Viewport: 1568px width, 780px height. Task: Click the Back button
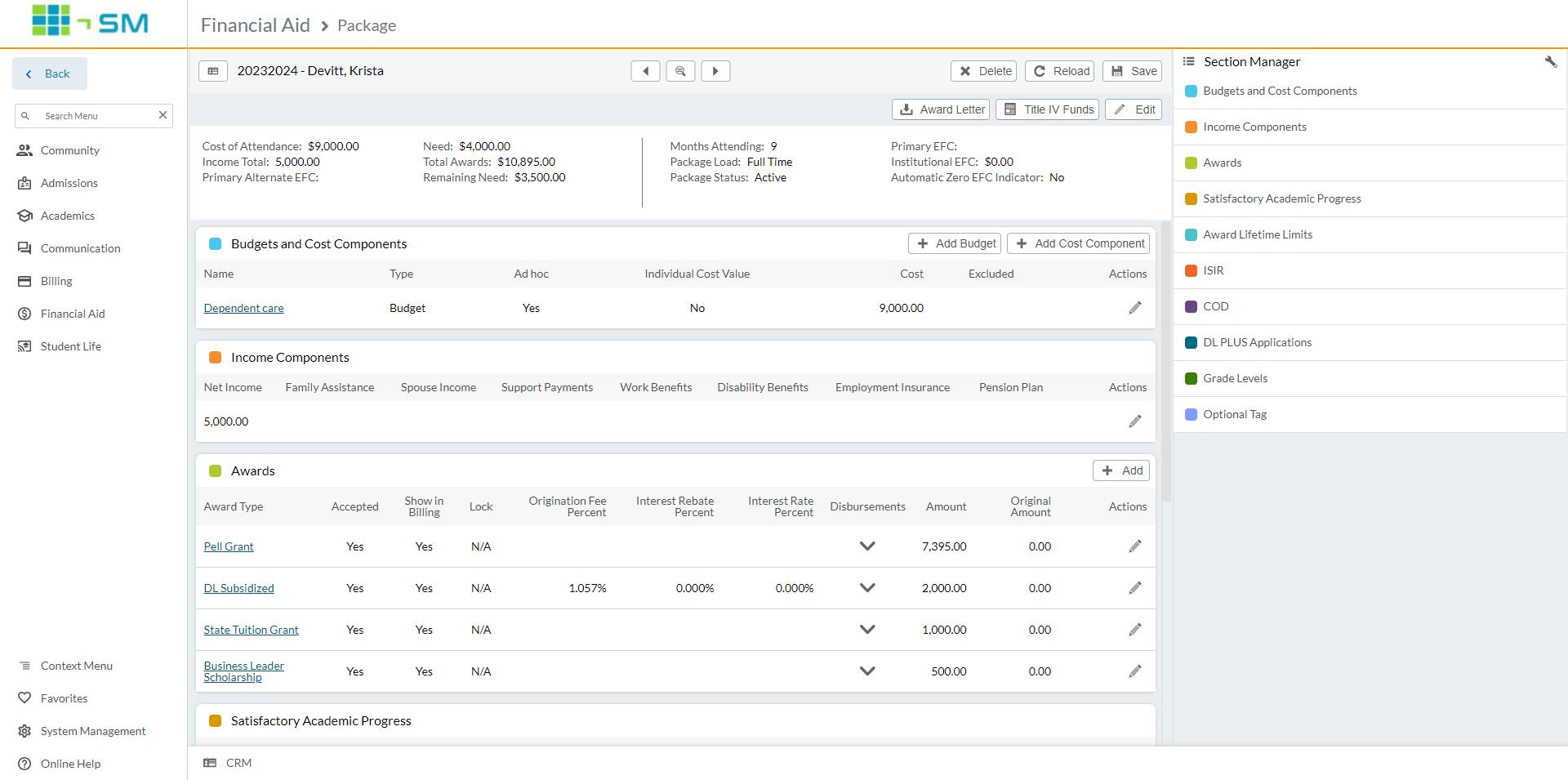coord(49,74)
